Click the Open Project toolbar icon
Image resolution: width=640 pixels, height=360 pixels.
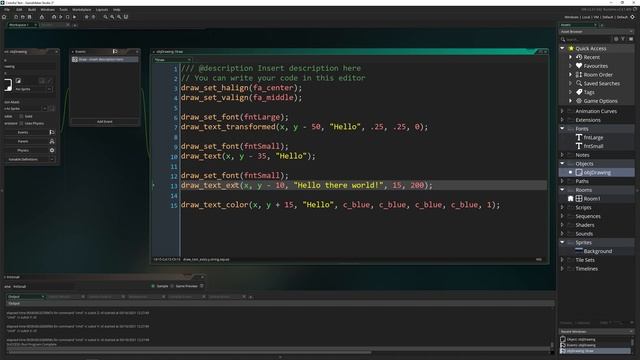(23, 17)
